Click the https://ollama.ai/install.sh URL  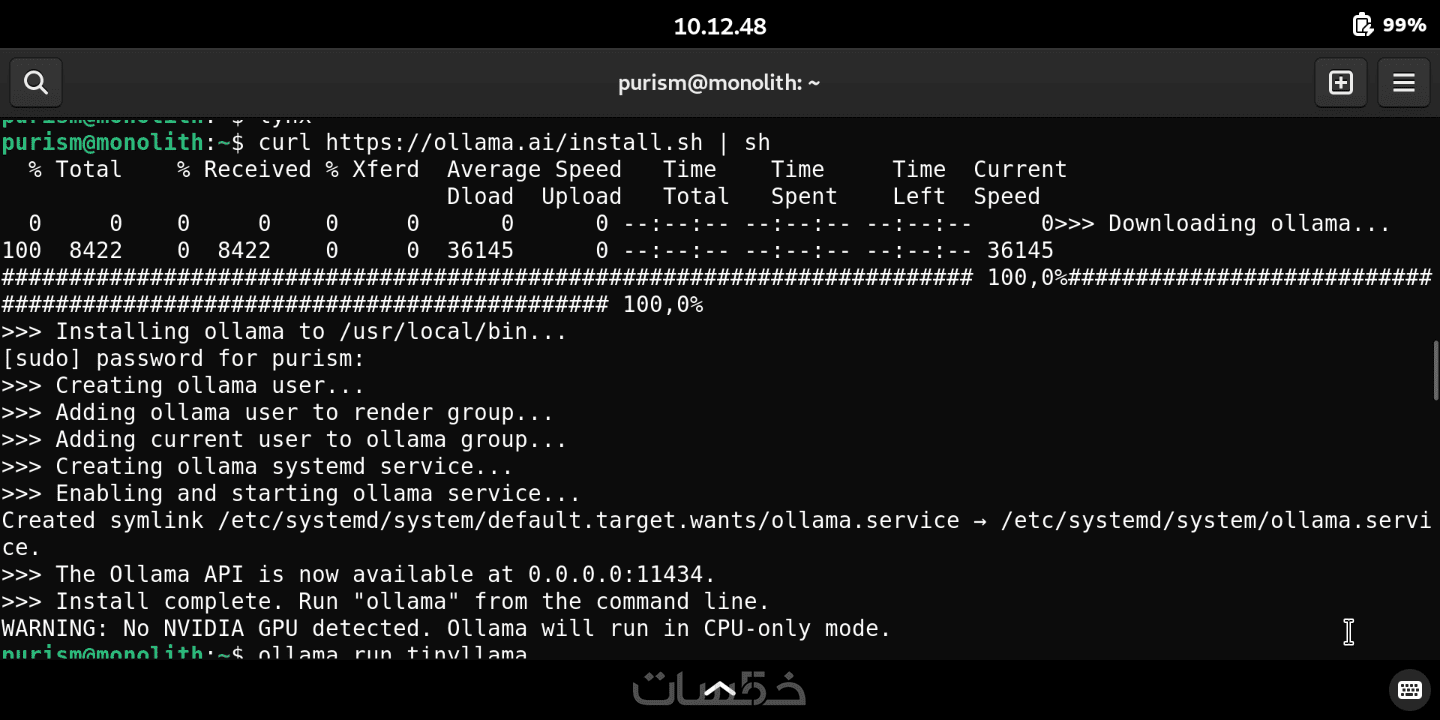click(x=514, y=143)
